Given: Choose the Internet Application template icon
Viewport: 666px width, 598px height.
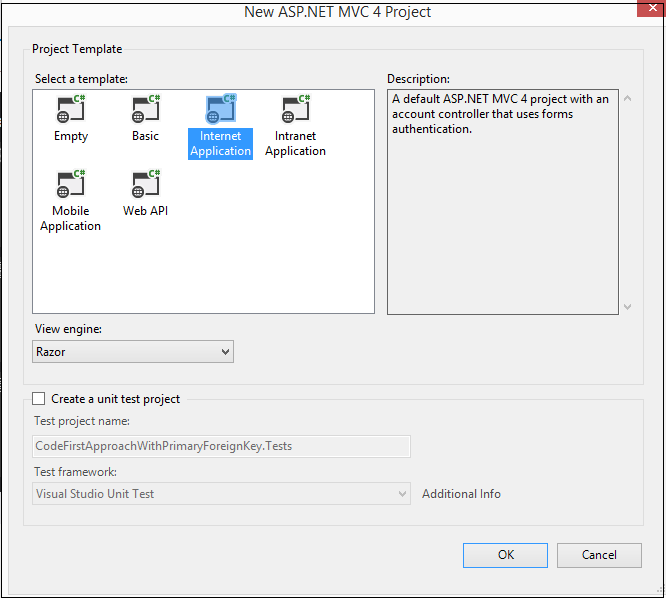Looking at the screenshot, I should [220, 109].
